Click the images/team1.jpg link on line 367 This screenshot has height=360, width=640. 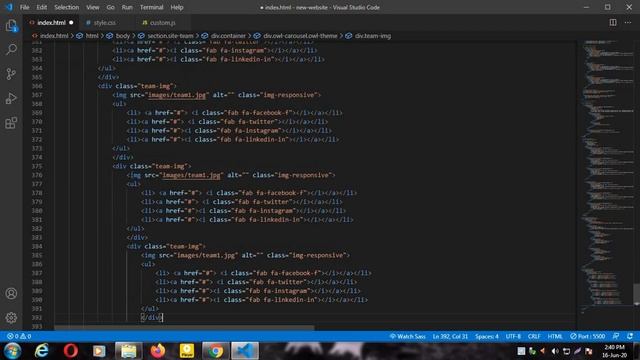point(177,95)
